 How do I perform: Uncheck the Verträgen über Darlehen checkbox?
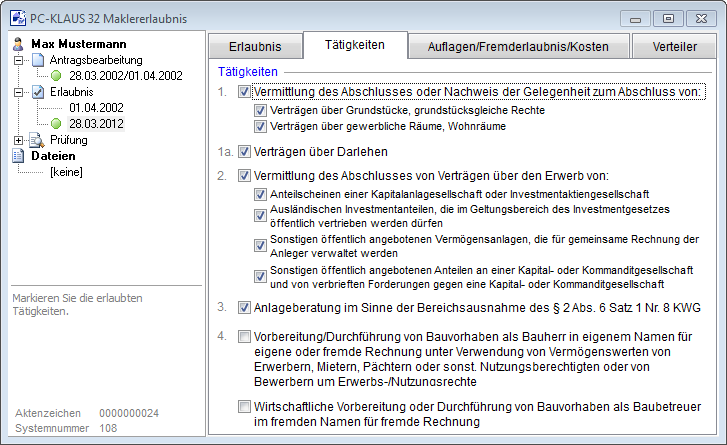click(245, 152)
